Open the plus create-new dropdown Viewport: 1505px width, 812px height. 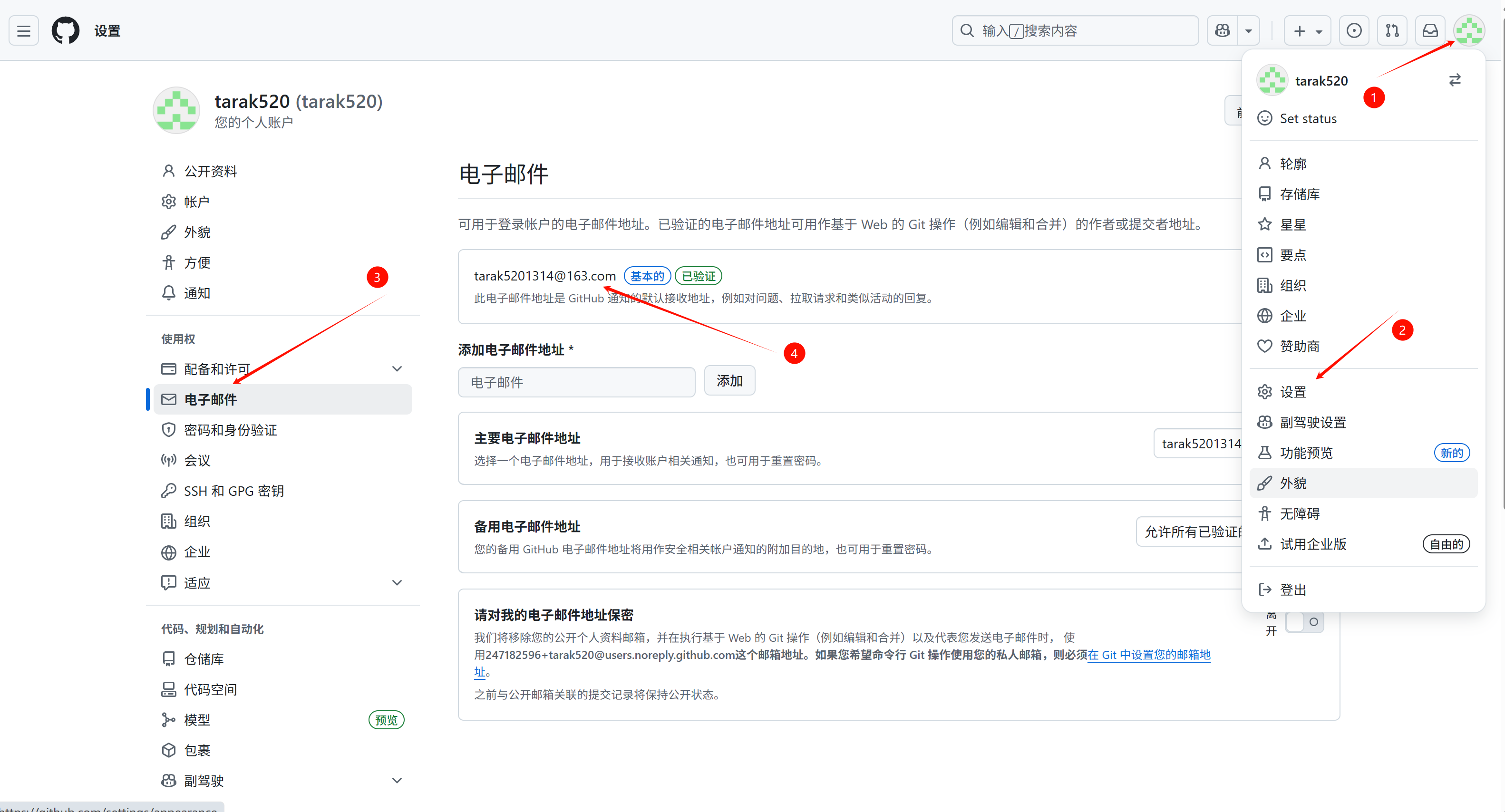1307,30
